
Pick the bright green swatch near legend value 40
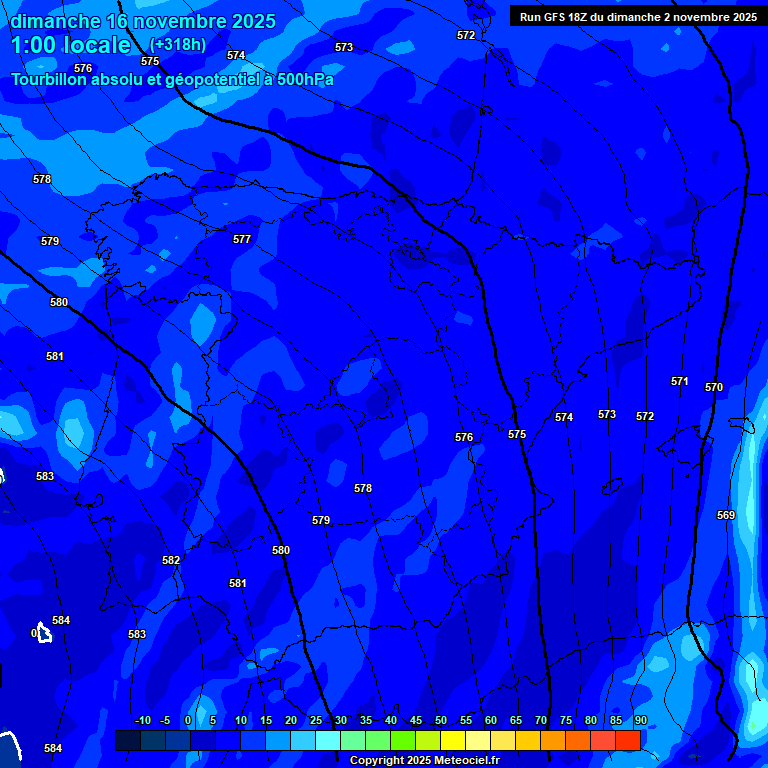pos(403,740)
